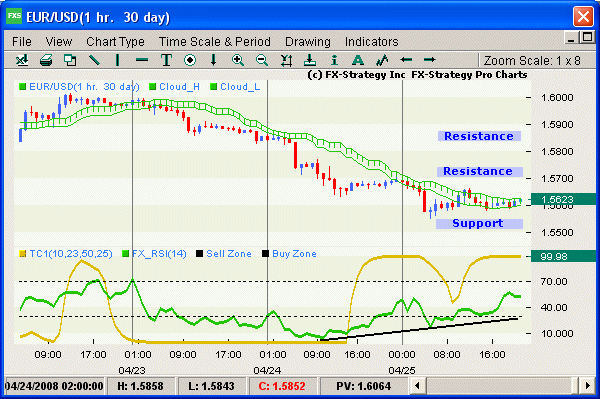Click the current price tag 1.5623
This screenshot has height=399, width=600.
pos(562,199)
